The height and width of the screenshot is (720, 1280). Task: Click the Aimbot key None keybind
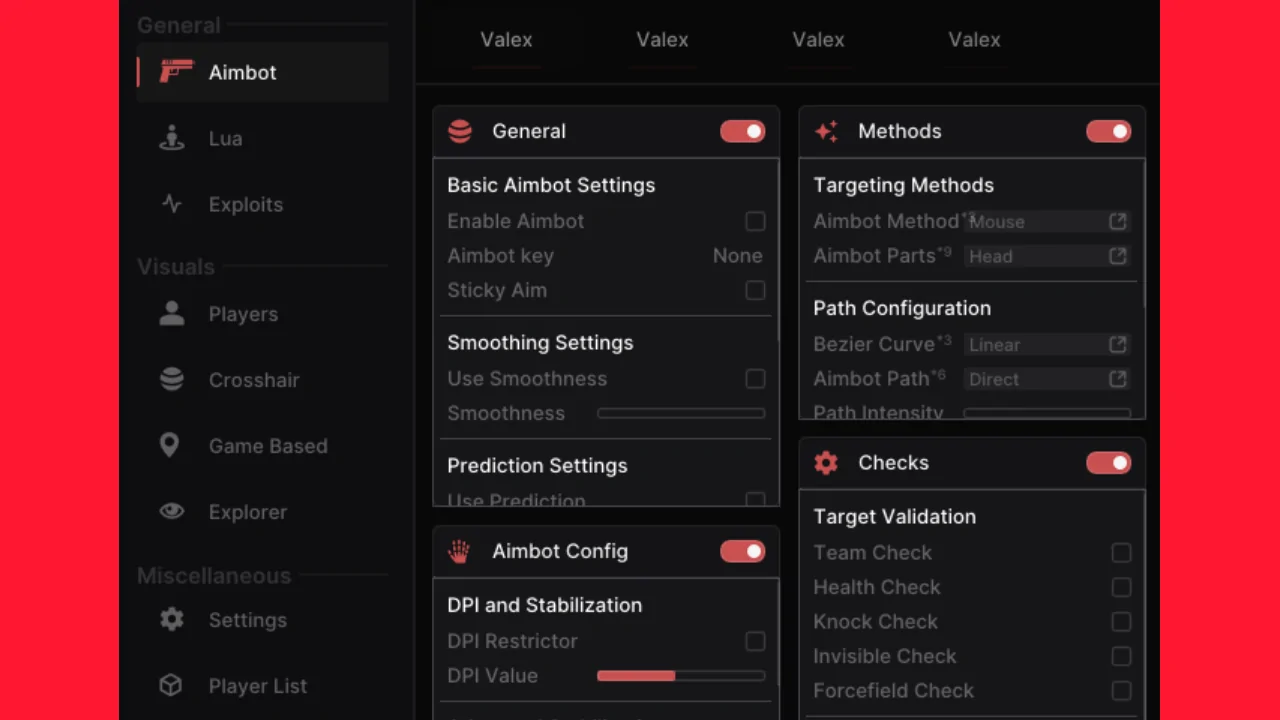(737, 256)
